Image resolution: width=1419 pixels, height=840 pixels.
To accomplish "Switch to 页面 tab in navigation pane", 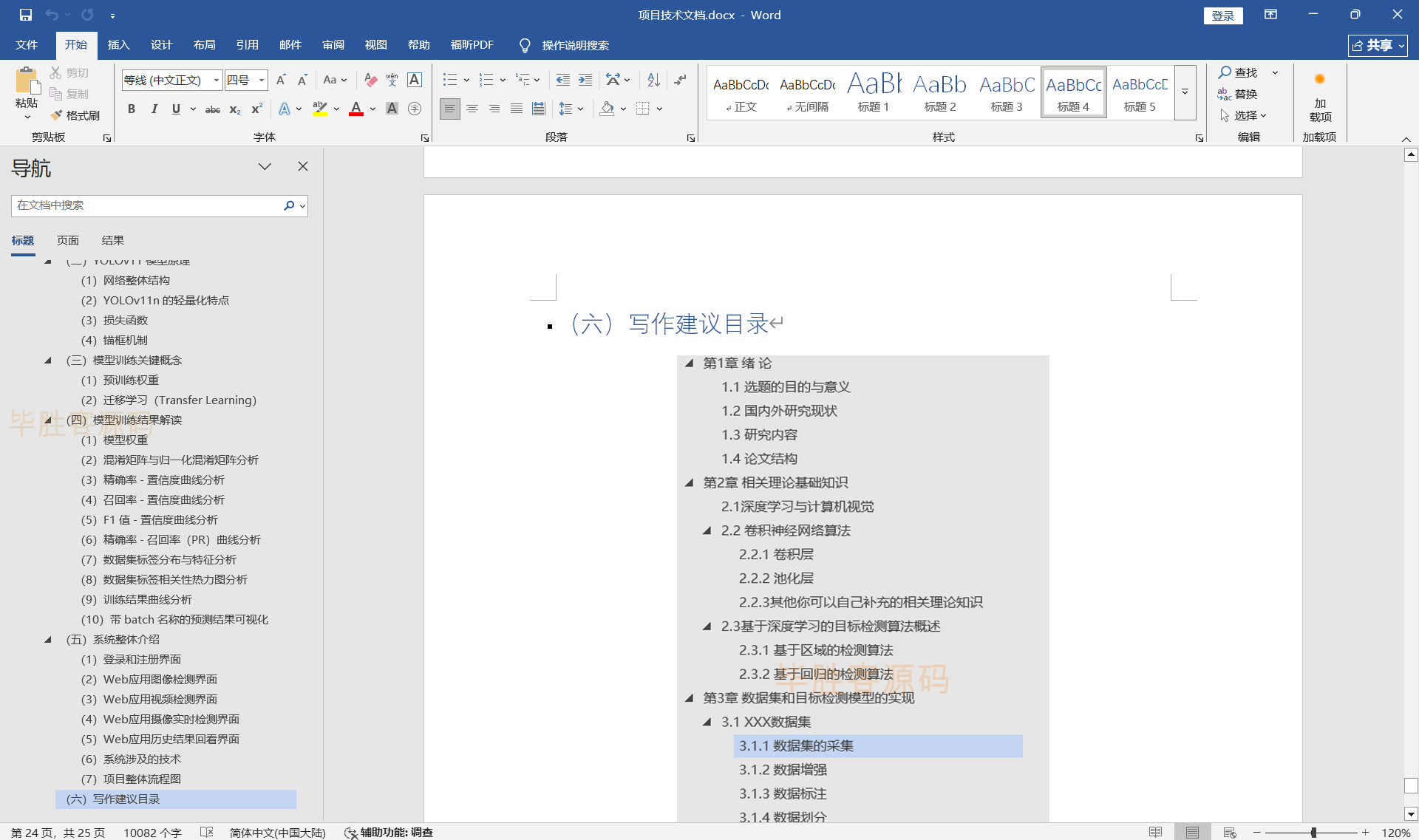I will coord(67,241).
